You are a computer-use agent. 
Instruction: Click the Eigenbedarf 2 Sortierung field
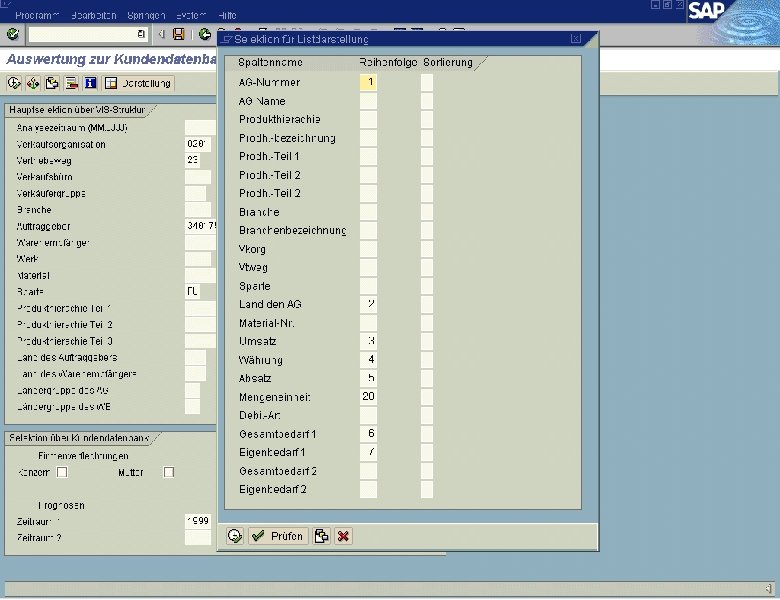(x=427, y=489)
